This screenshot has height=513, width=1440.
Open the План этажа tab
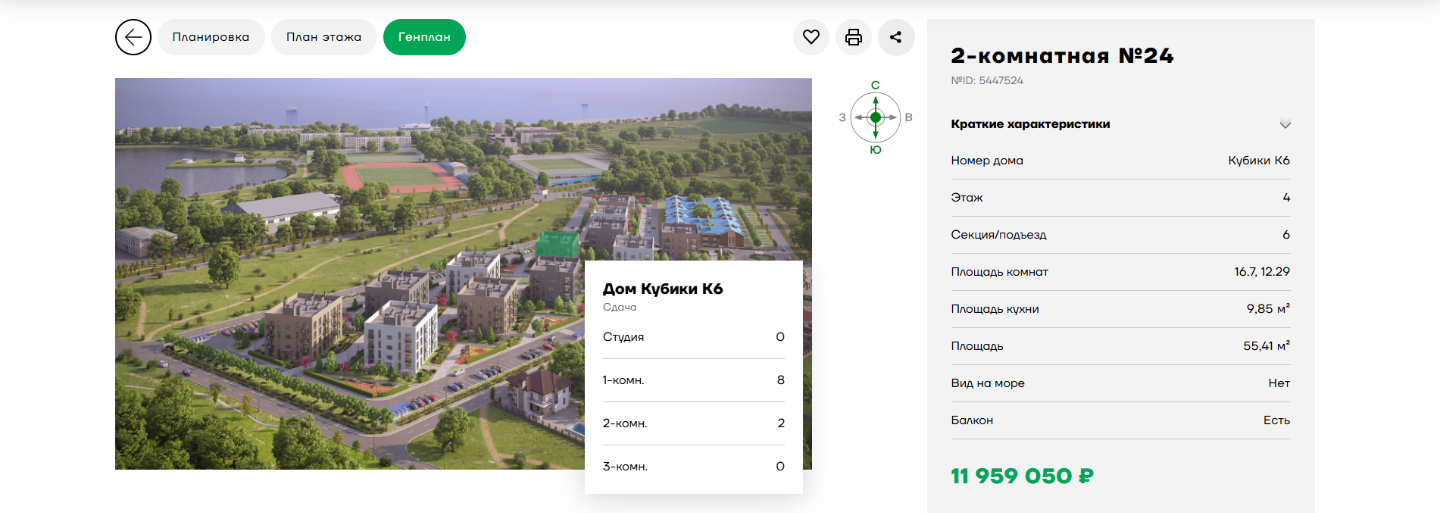(x=324, y=38)
